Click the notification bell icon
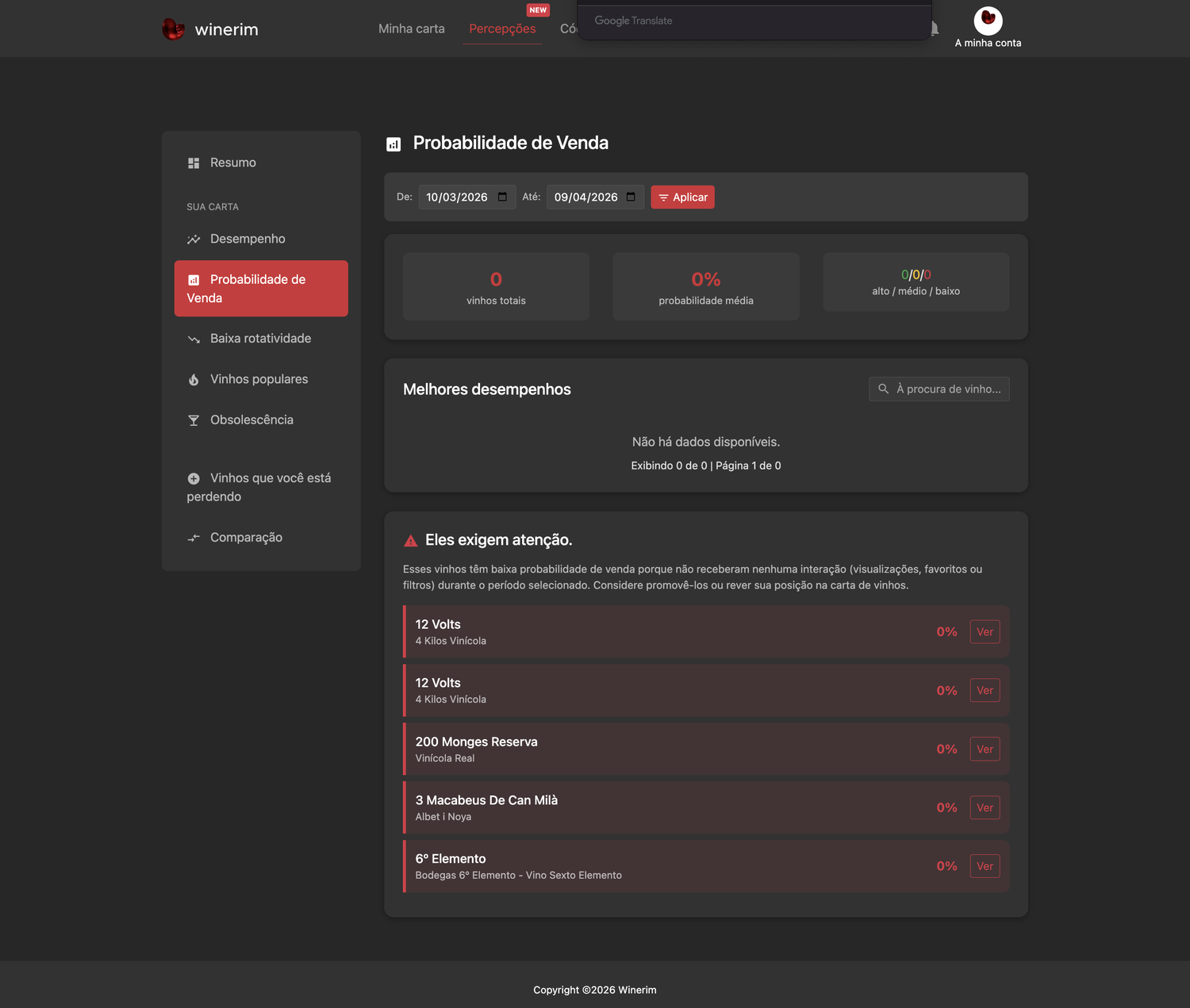Image resolution: width=1190 pixels, height=1008 pixels. click(935, 29)
